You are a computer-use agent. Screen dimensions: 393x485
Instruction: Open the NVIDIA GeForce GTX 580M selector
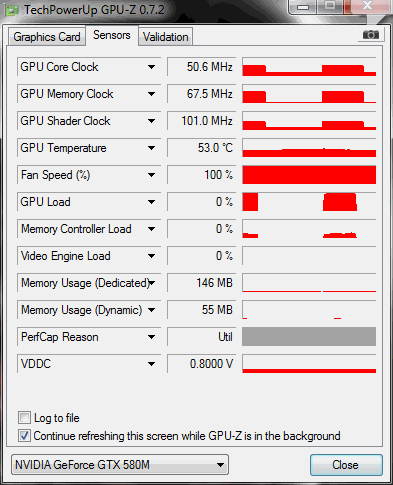click(120, 465)
